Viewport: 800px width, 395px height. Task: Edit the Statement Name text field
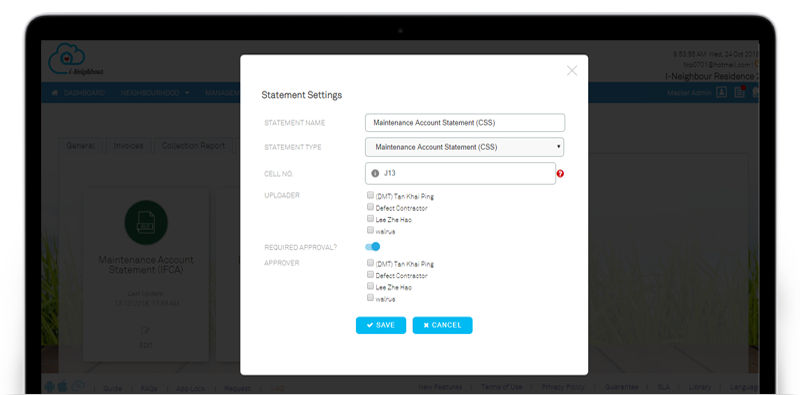pos(465,122)
